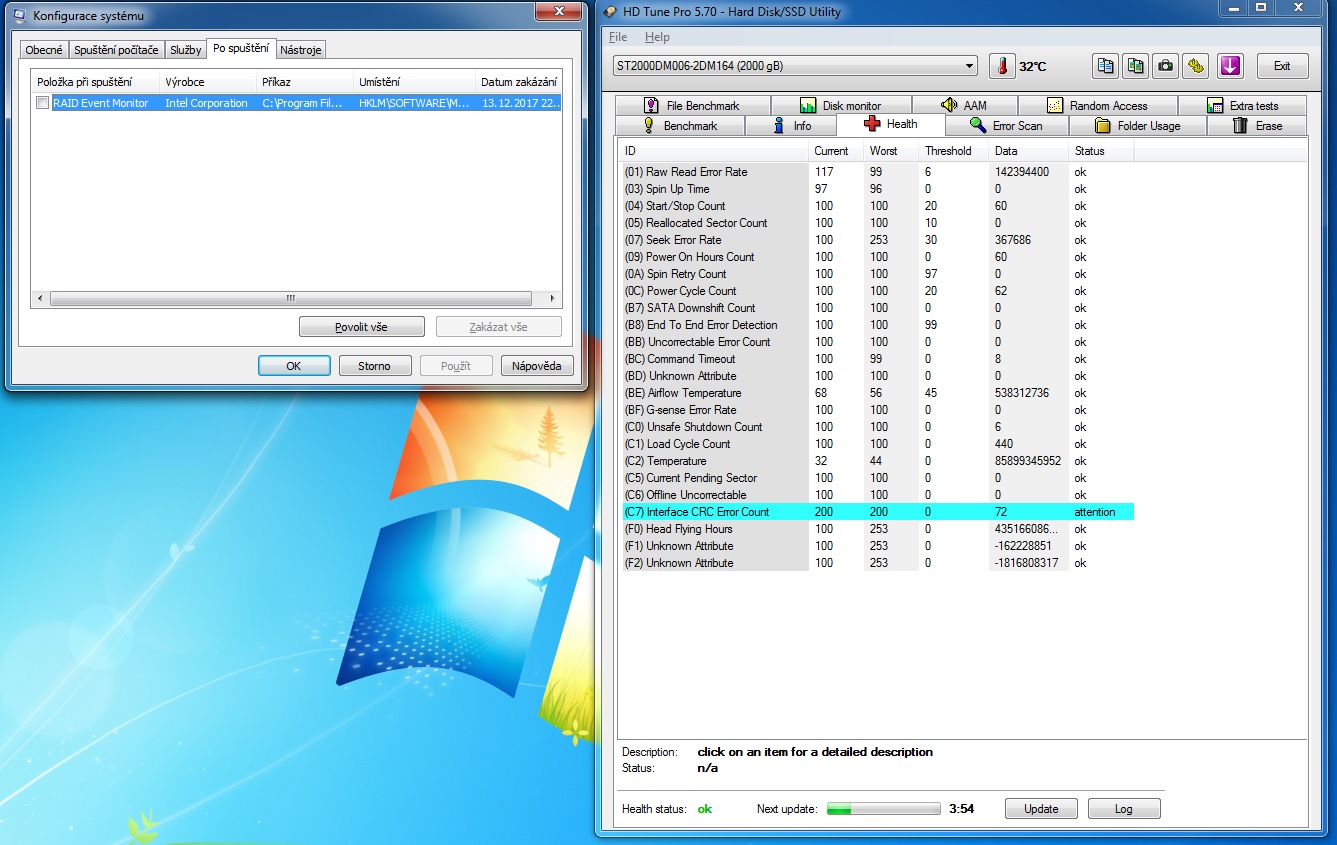
Task: Click the Health tab
Action: (x=890, y=124)
